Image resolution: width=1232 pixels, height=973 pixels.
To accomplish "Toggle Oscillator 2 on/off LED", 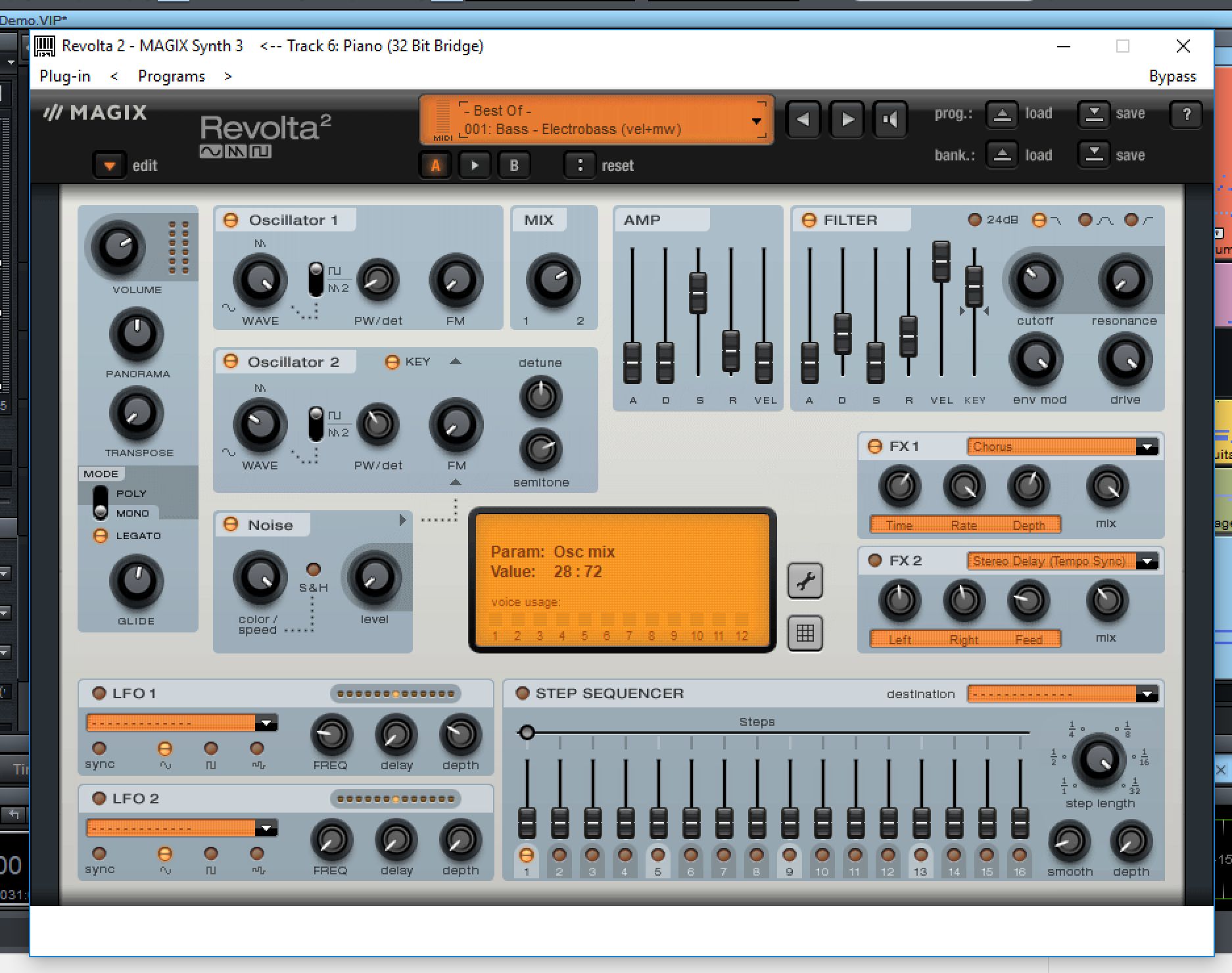I will (x=231, y=362).
